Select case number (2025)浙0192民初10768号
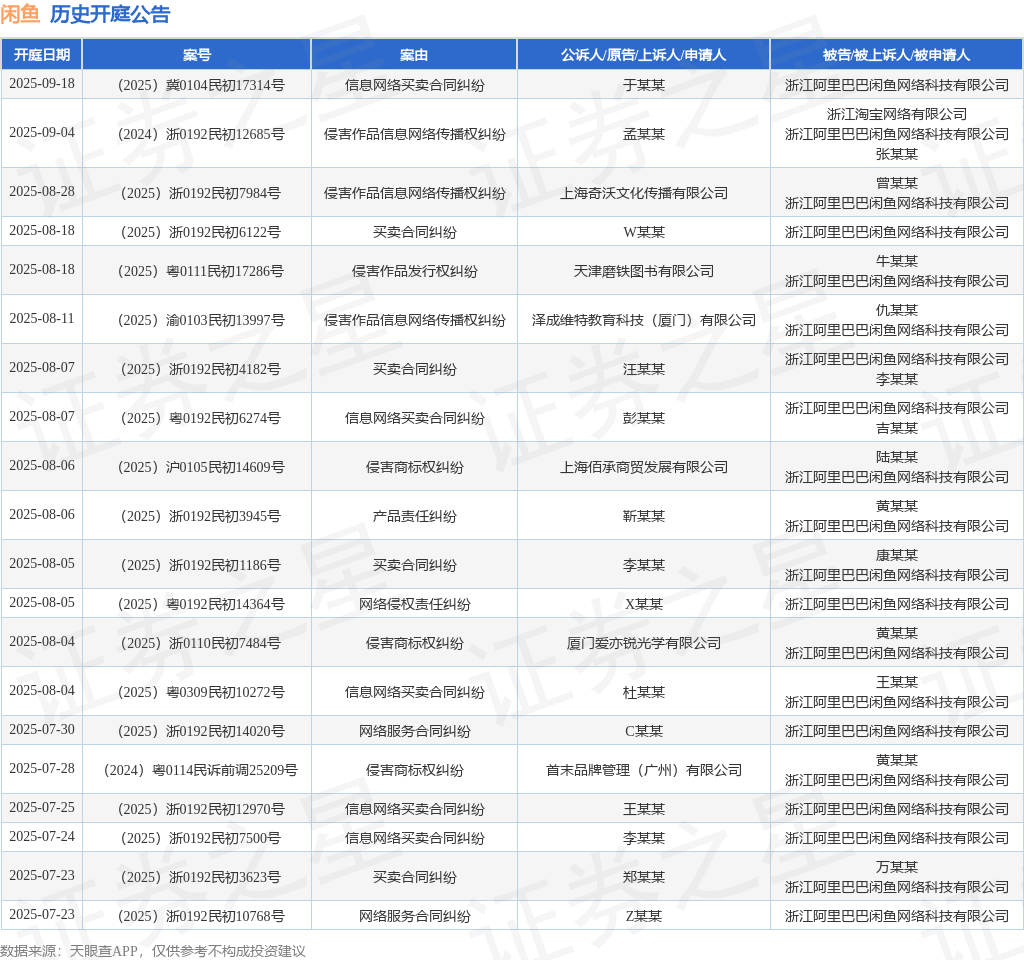1024x960 pixels. coord(201,916)
